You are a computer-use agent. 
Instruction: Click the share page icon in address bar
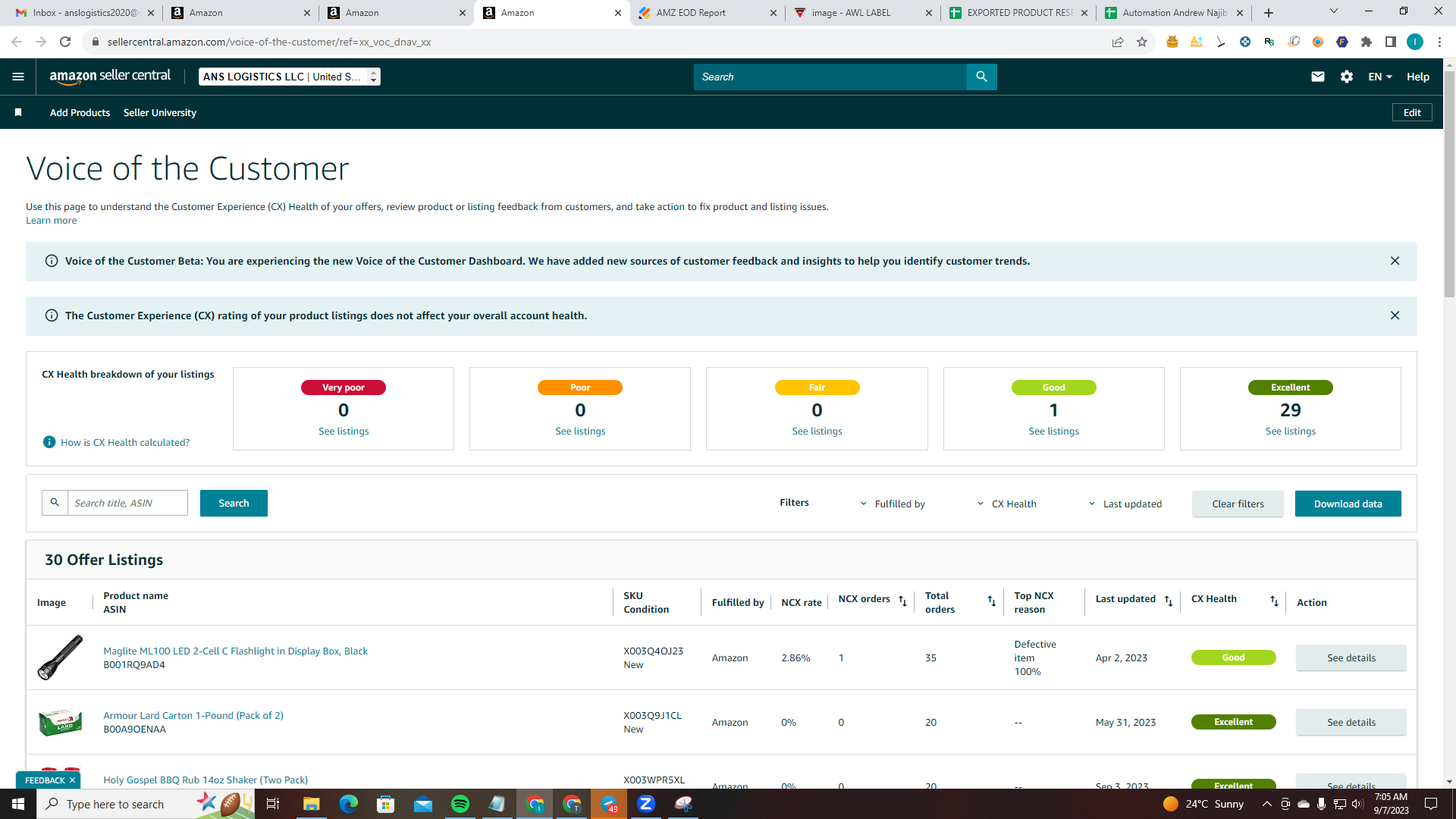1118,42
